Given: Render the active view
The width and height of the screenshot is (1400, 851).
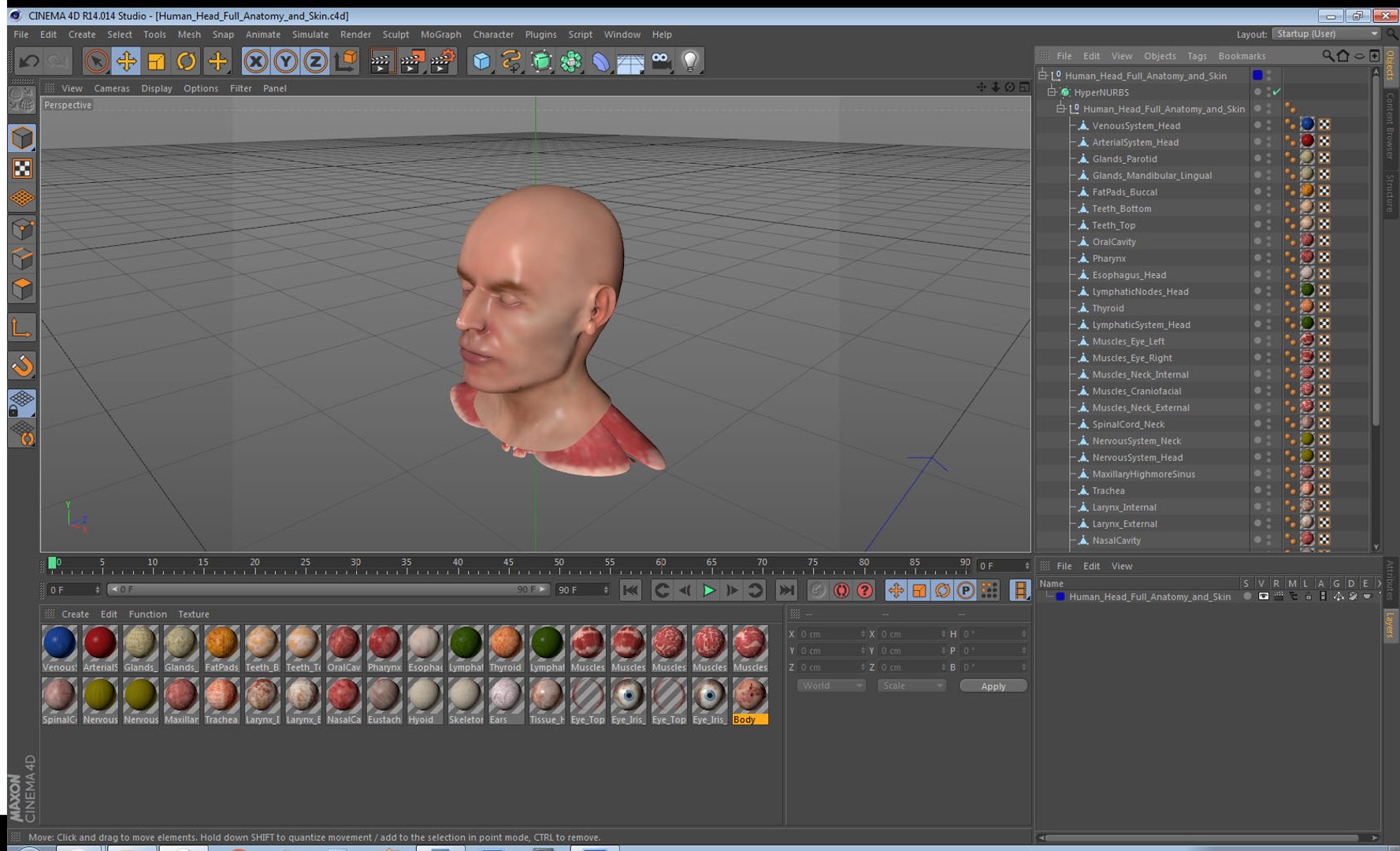Looking at the screenshot, I should tap(381, 61).
